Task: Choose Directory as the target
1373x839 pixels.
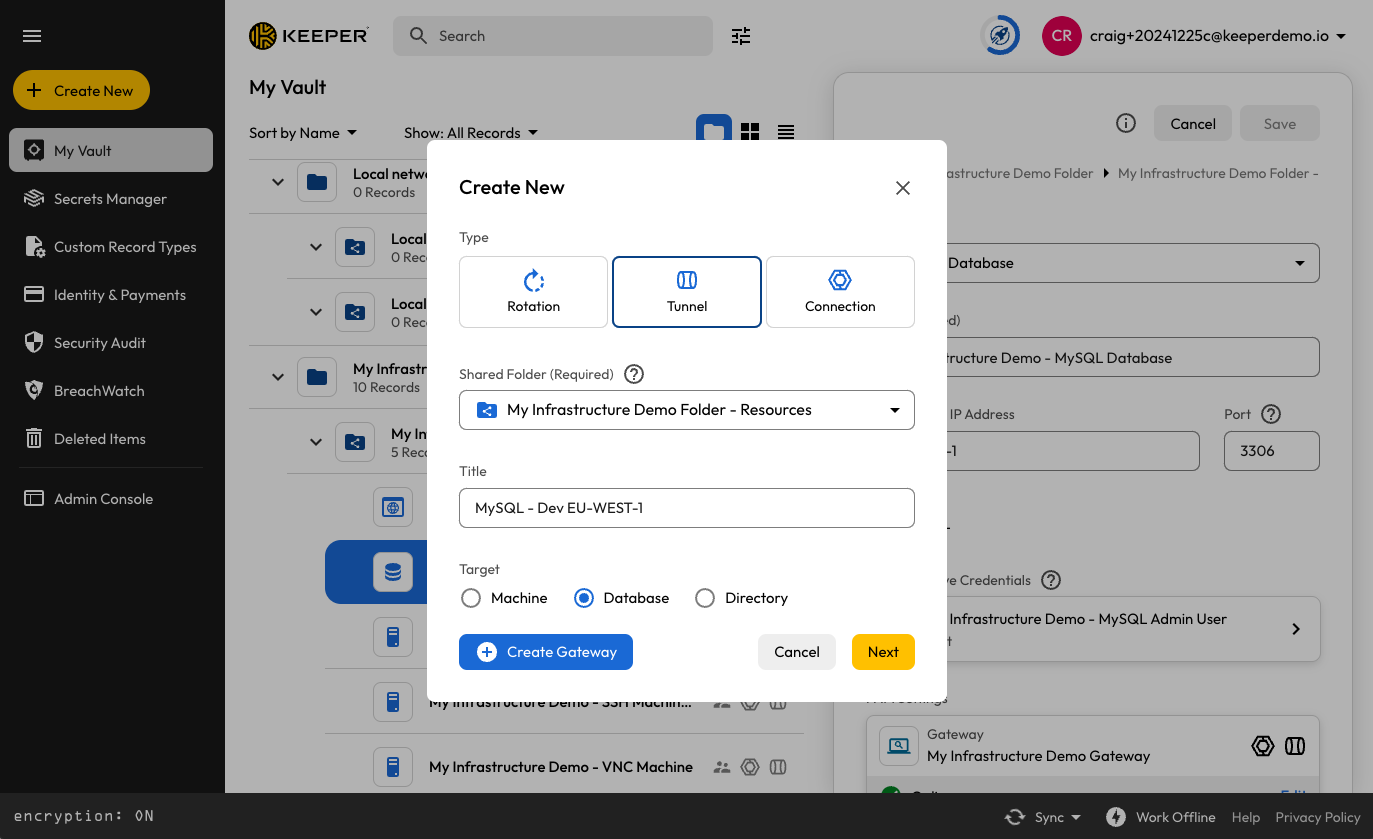Action: [705, 598]
